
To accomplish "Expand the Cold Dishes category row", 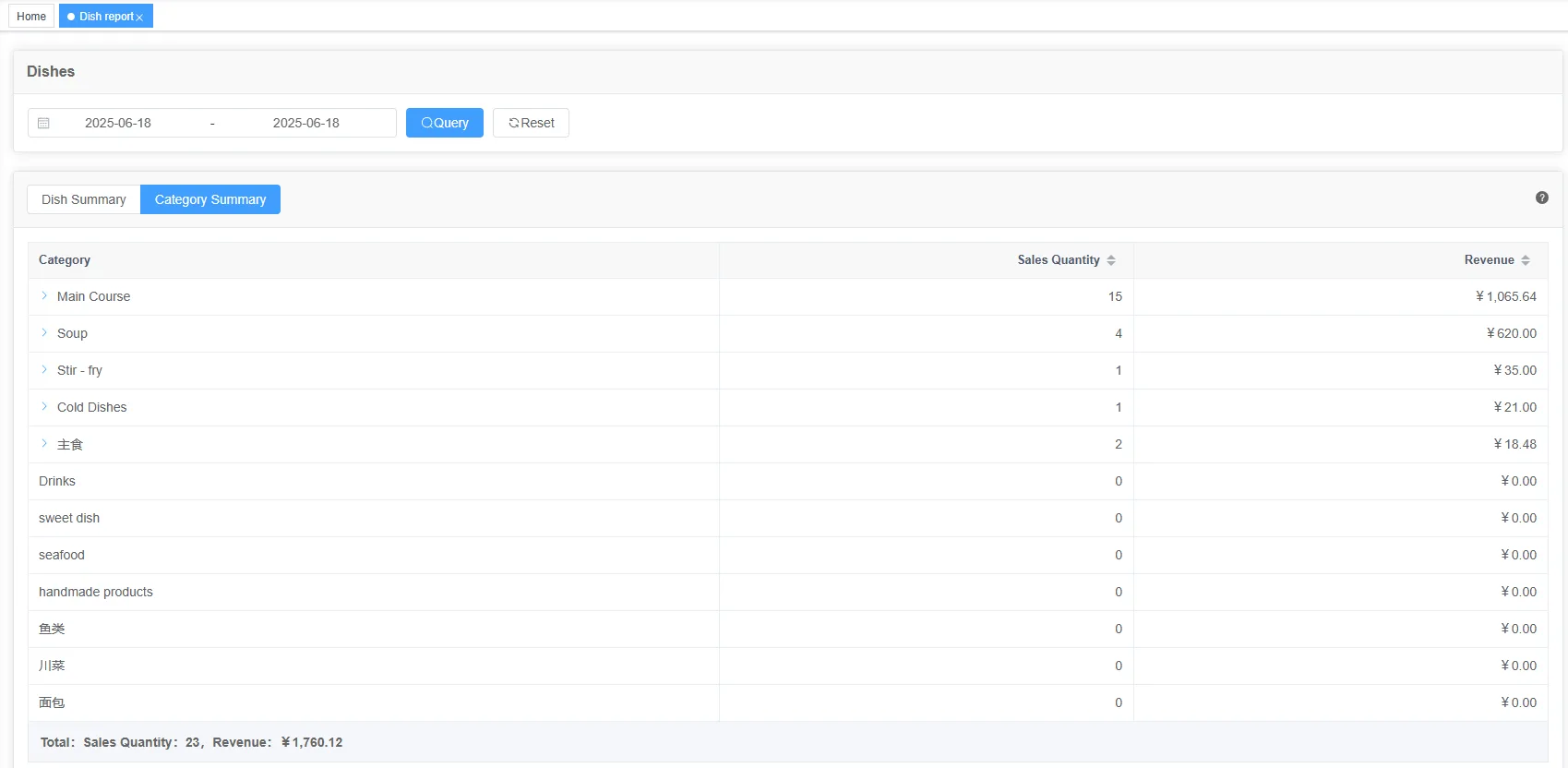I will [44, 406].
